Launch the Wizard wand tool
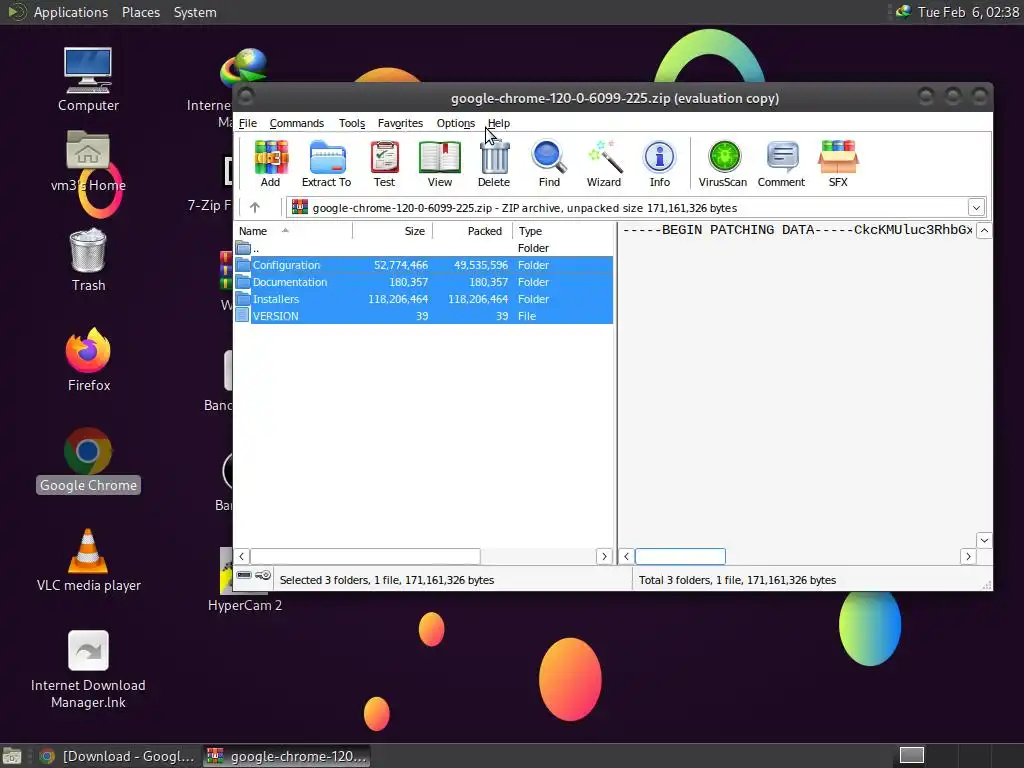The width and height of the screenshot is (1024, 768). tap(603, 164)
